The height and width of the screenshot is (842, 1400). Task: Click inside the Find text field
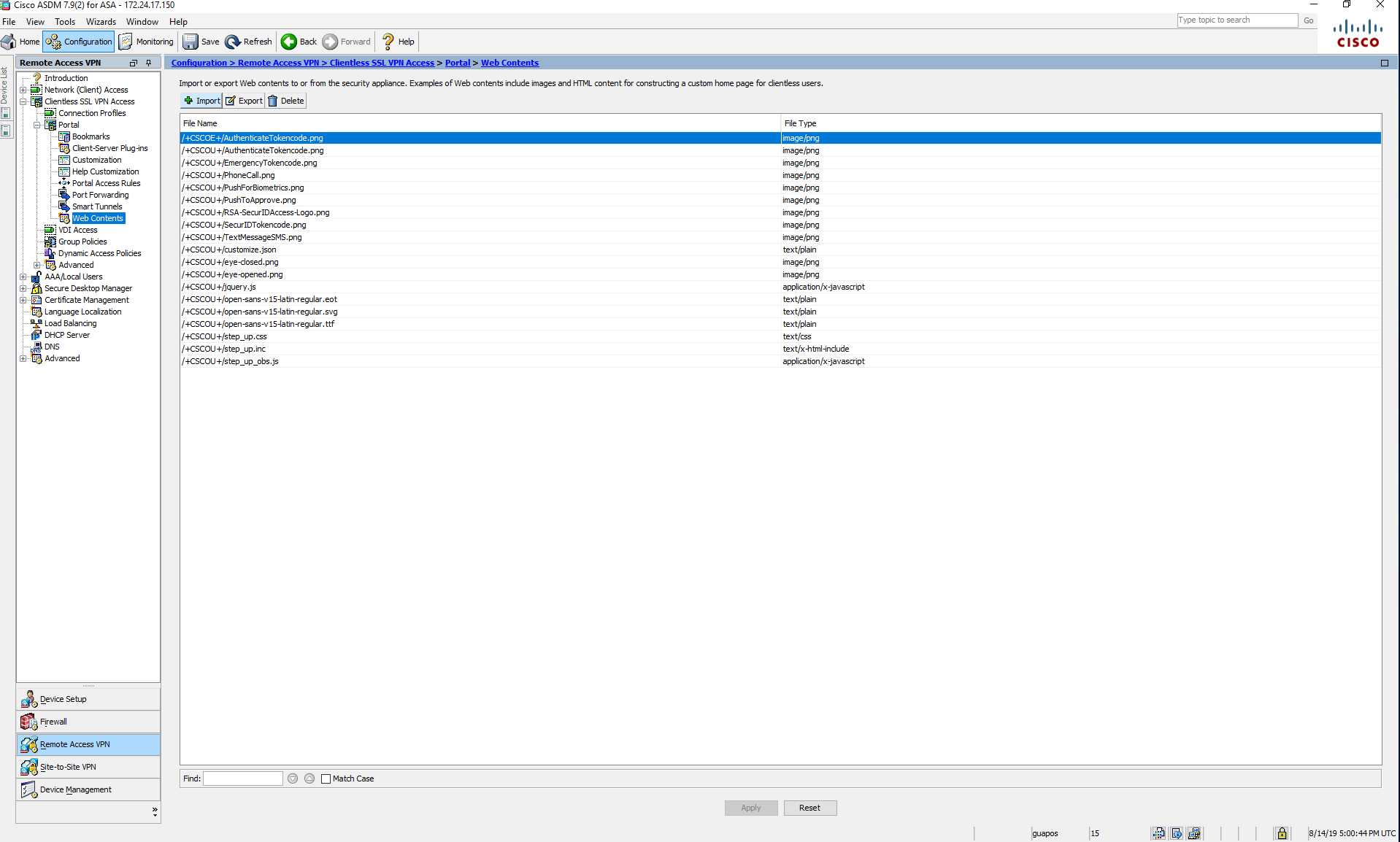[242, 779]
